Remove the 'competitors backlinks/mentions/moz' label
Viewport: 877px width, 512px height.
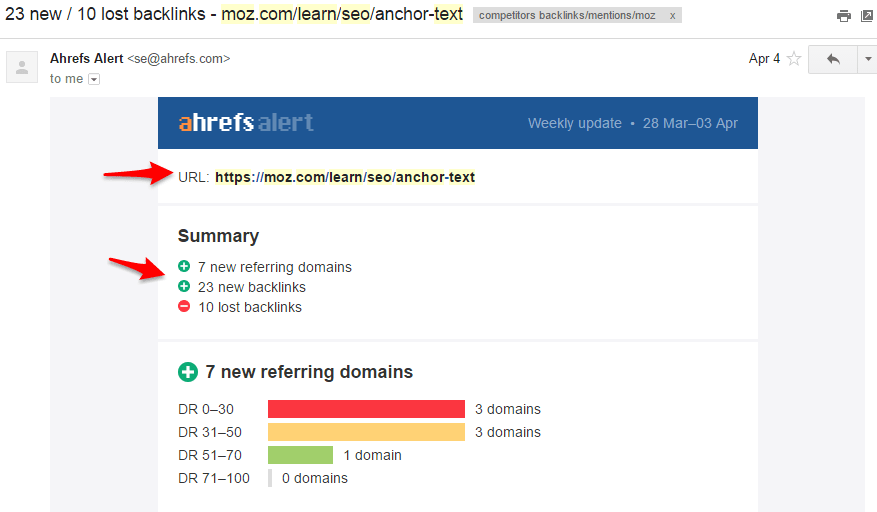[x=672, y=16]
